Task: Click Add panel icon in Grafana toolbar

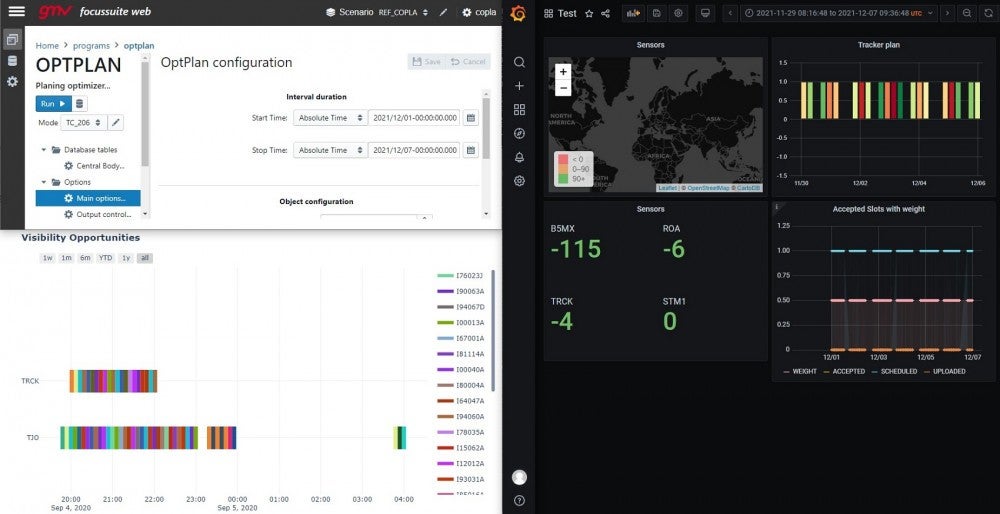Action: click(633, 13)
